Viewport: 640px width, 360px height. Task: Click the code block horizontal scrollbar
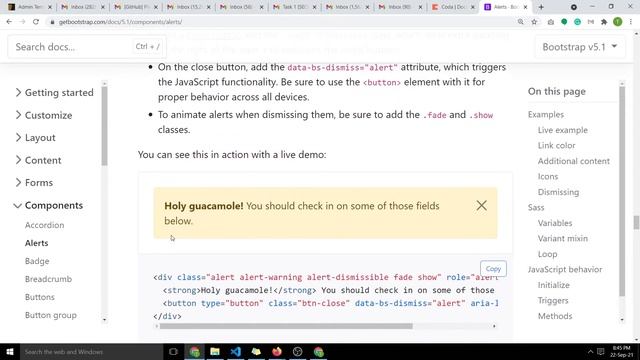pyautogui.click(x=286, y=326)
